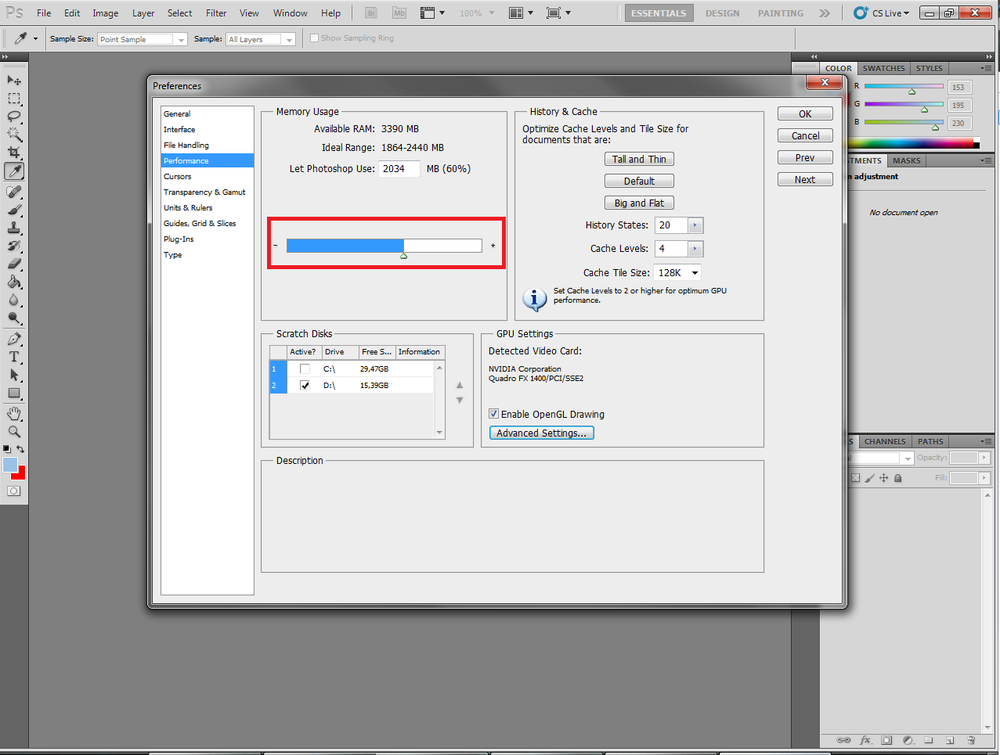
Task: Click the Let Photoshop Use memory field
Action: point(399,169)
